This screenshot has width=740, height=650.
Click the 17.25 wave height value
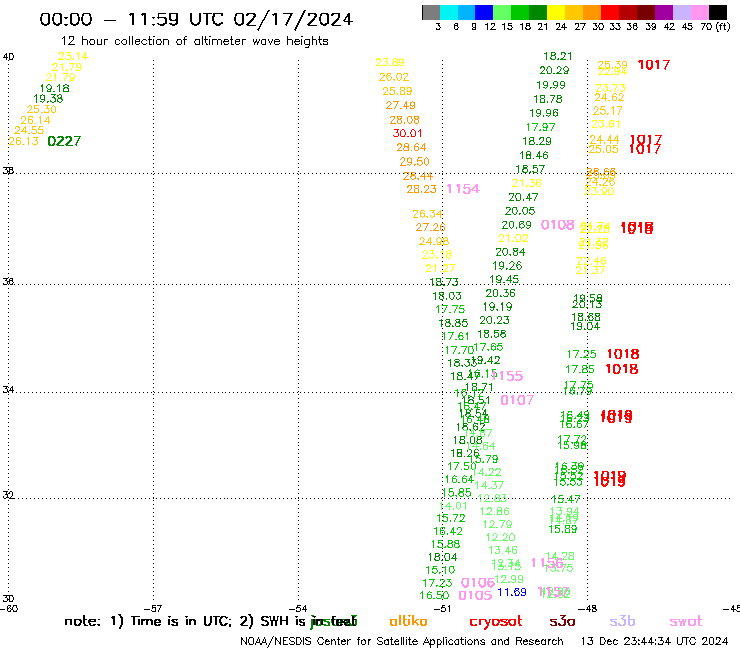pyautogui.click(x=581, y=354)
